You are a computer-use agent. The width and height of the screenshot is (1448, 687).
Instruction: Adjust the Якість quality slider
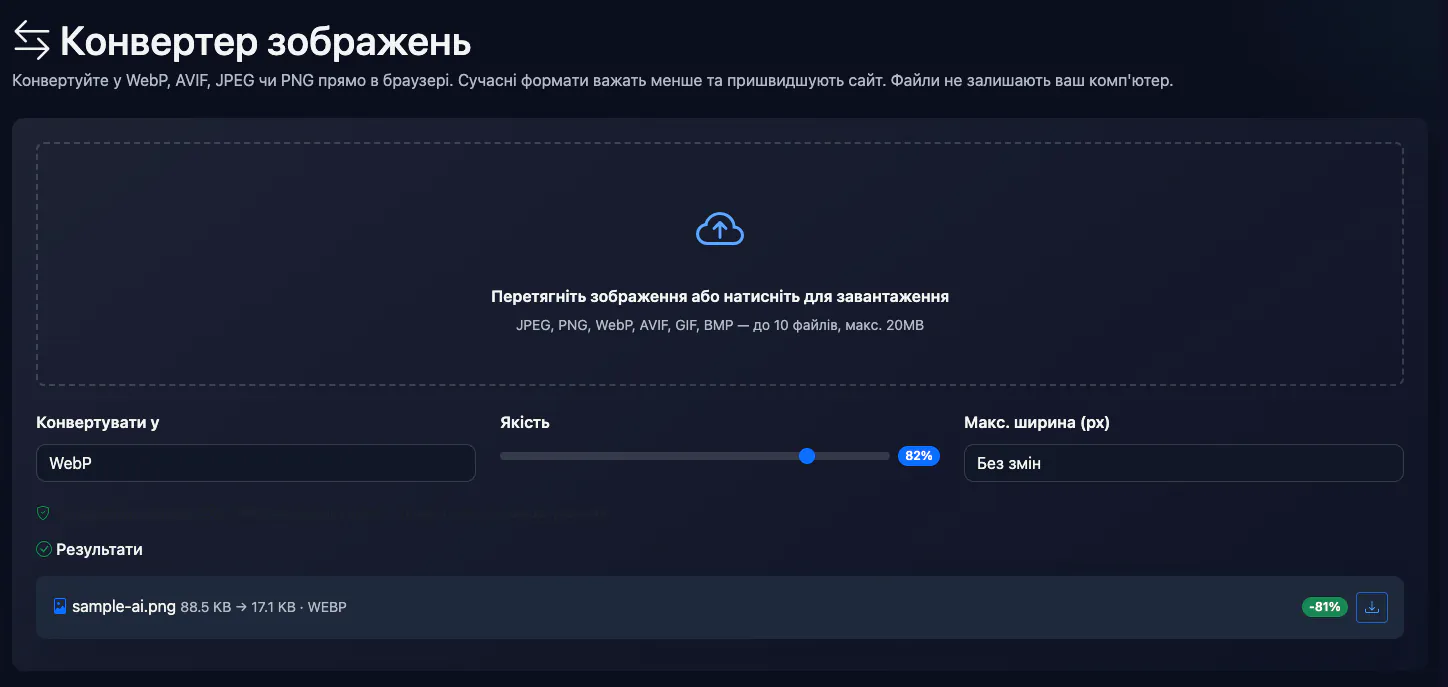[x=695, y=456]
